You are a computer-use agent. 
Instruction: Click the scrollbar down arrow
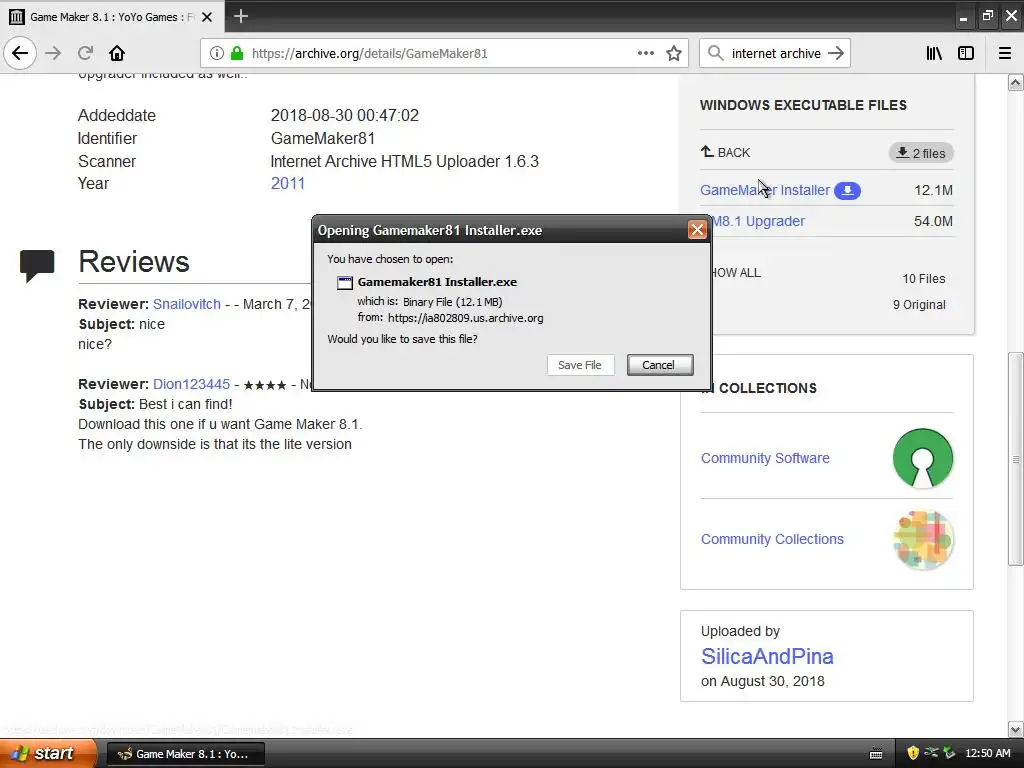coord(1016,729)
